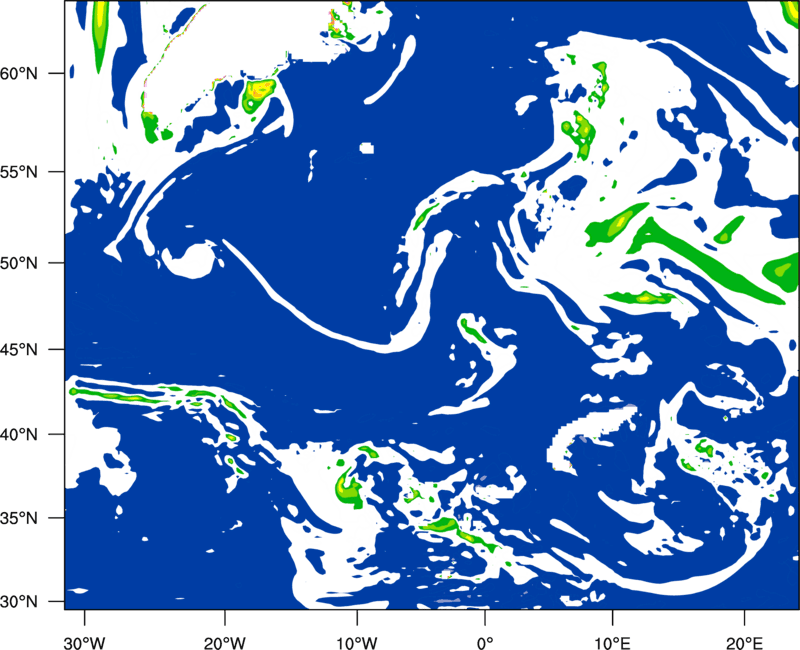Click the 60°N latitude label
800x650 pixels.
19,73
